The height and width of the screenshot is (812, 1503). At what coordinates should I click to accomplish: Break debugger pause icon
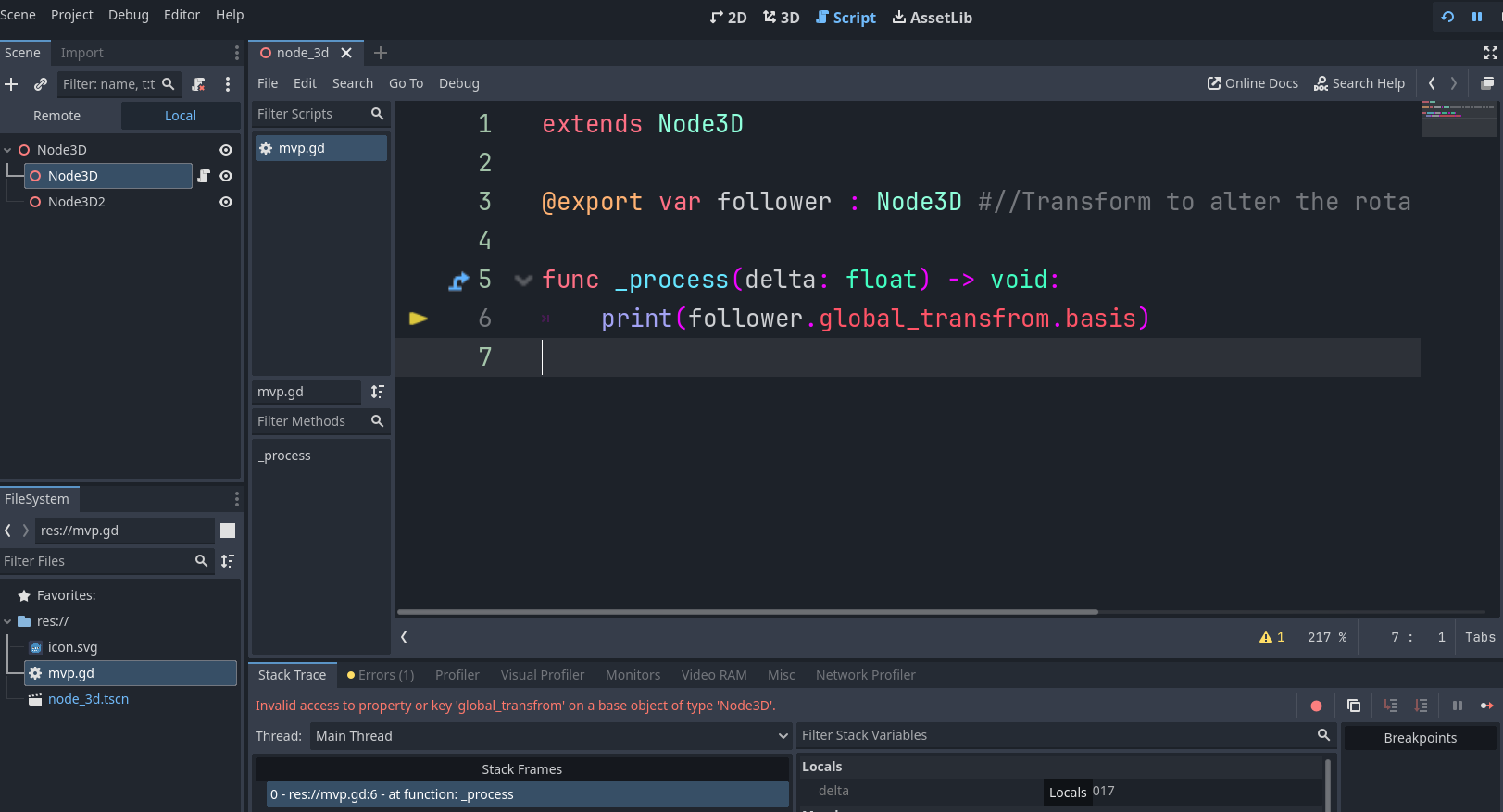pyautogui.click(x=1457, y=706)
